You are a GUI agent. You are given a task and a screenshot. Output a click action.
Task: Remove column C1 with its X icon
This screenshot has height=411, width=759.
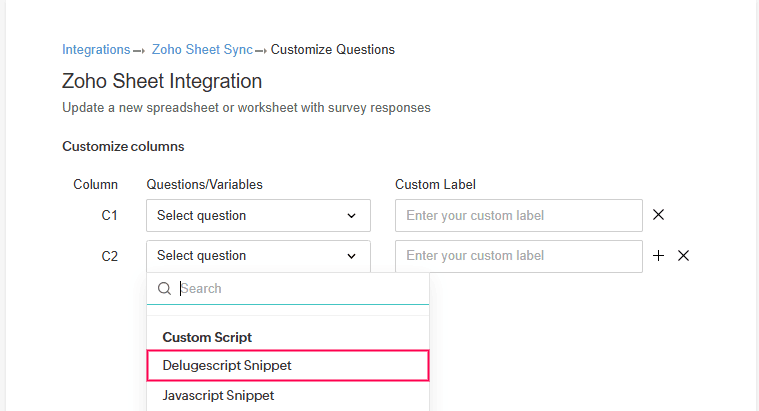click(x=658, y=215)
